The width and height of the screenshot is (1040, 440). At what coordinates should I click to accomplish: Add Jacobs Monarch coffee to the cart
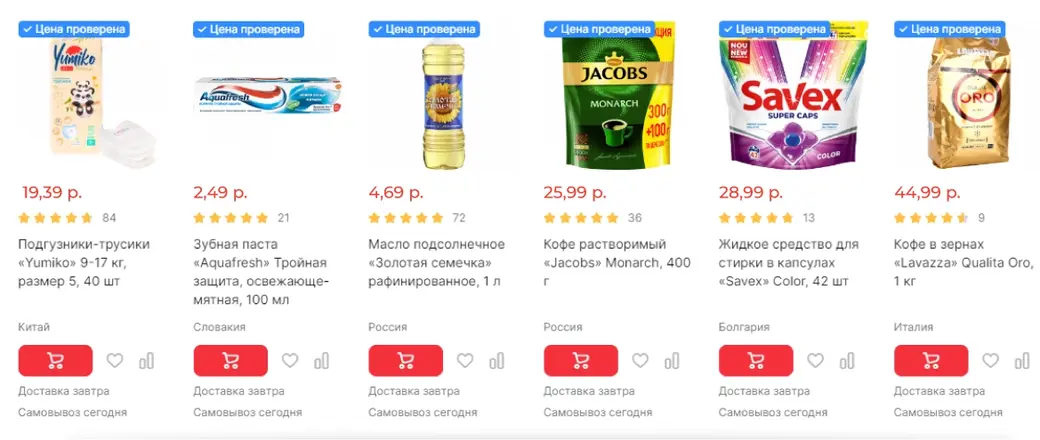click(581, 360)
